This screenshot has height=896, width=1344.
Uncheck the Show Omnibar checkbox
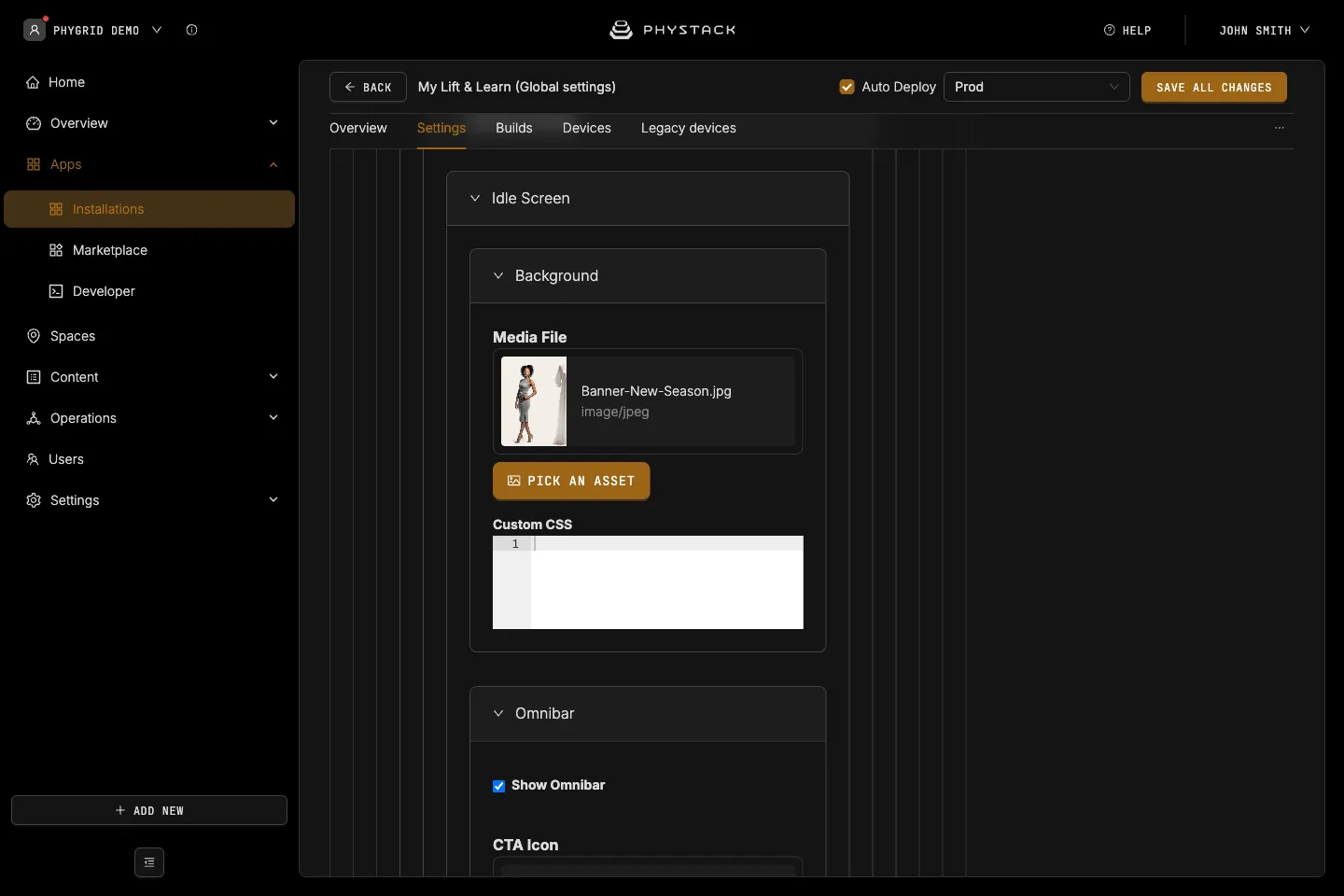click(x=499, y=786)
